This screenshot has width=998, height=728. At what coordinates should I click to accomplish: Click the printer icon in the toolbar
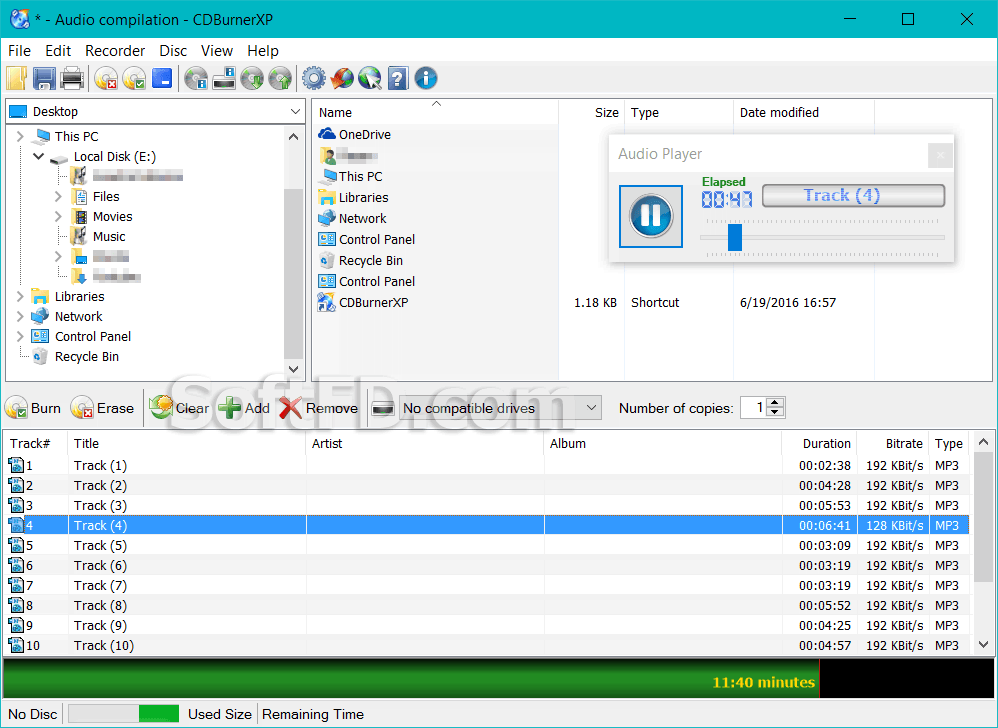[72, 78]
